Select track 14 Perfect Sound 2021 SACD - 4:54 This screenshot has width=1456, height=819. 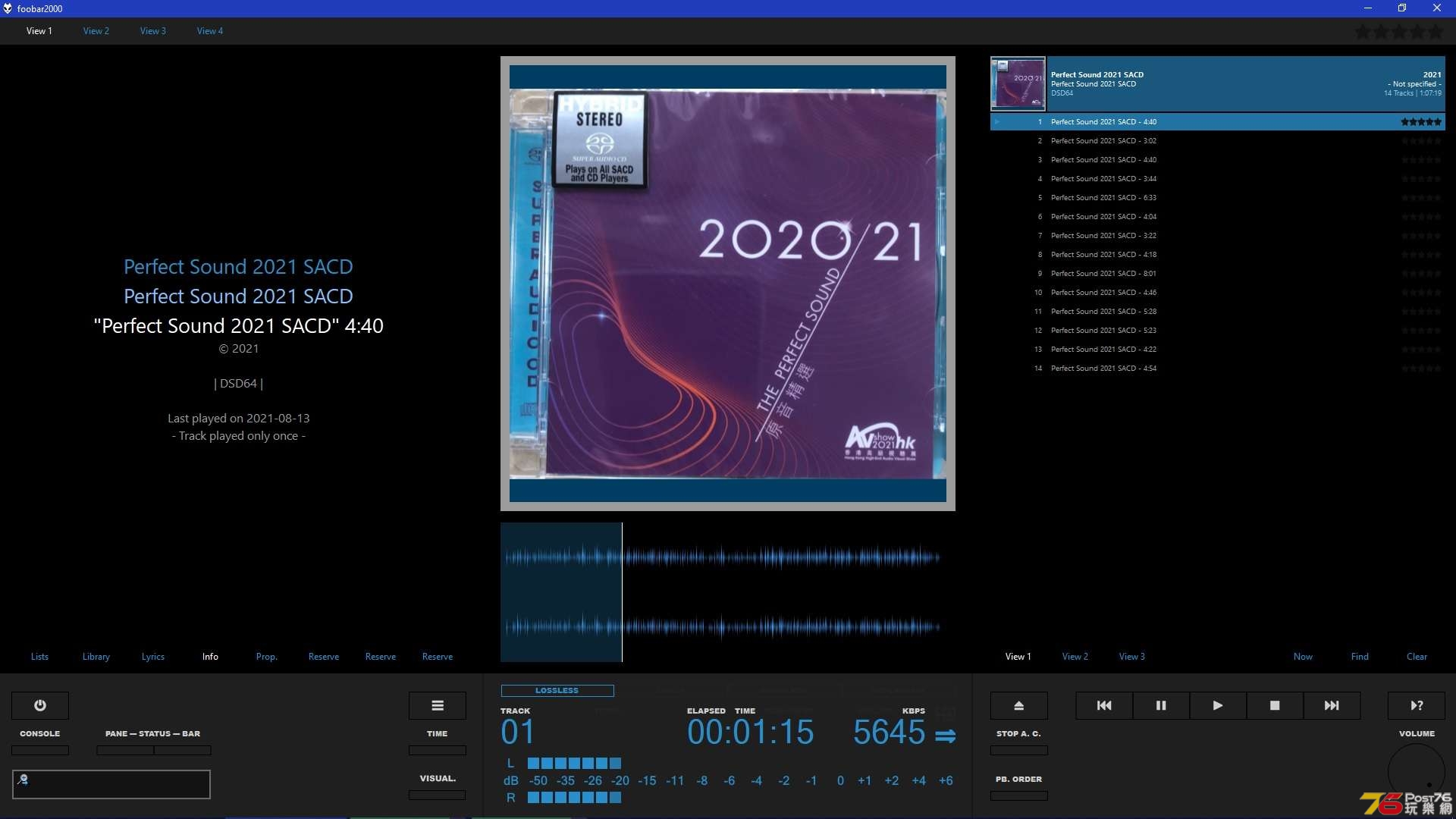coord(1218,369)
